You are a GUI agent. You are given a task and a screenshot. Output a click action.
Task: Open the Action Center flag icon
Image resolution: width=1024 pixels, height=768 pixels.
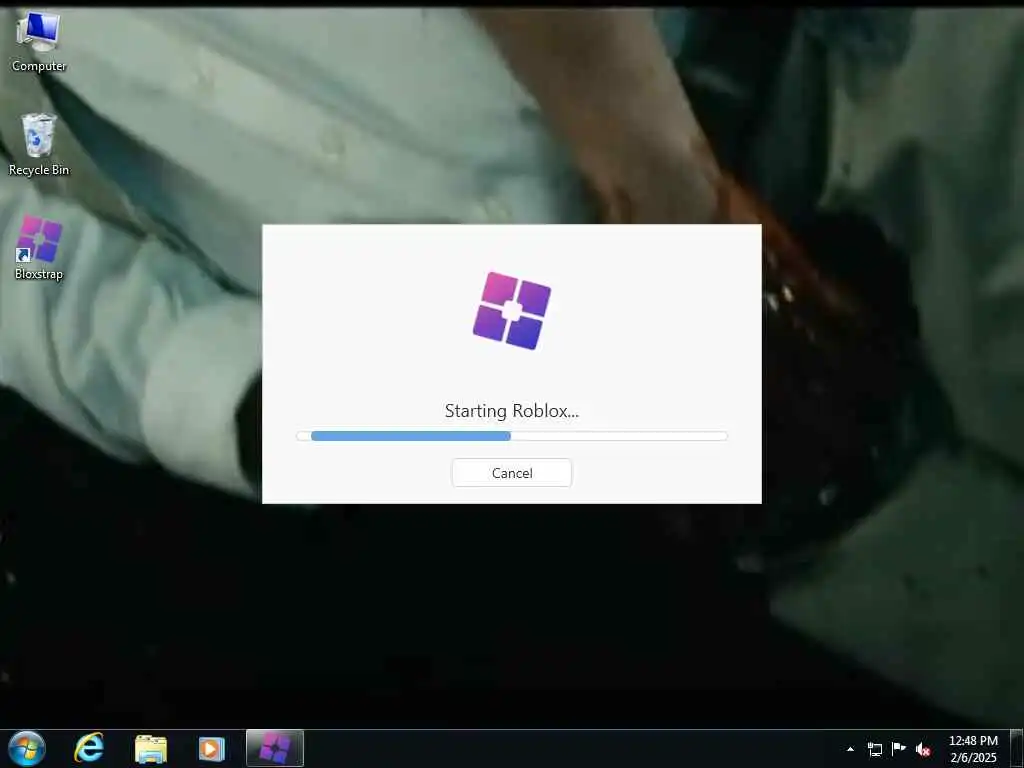(899, 749)
